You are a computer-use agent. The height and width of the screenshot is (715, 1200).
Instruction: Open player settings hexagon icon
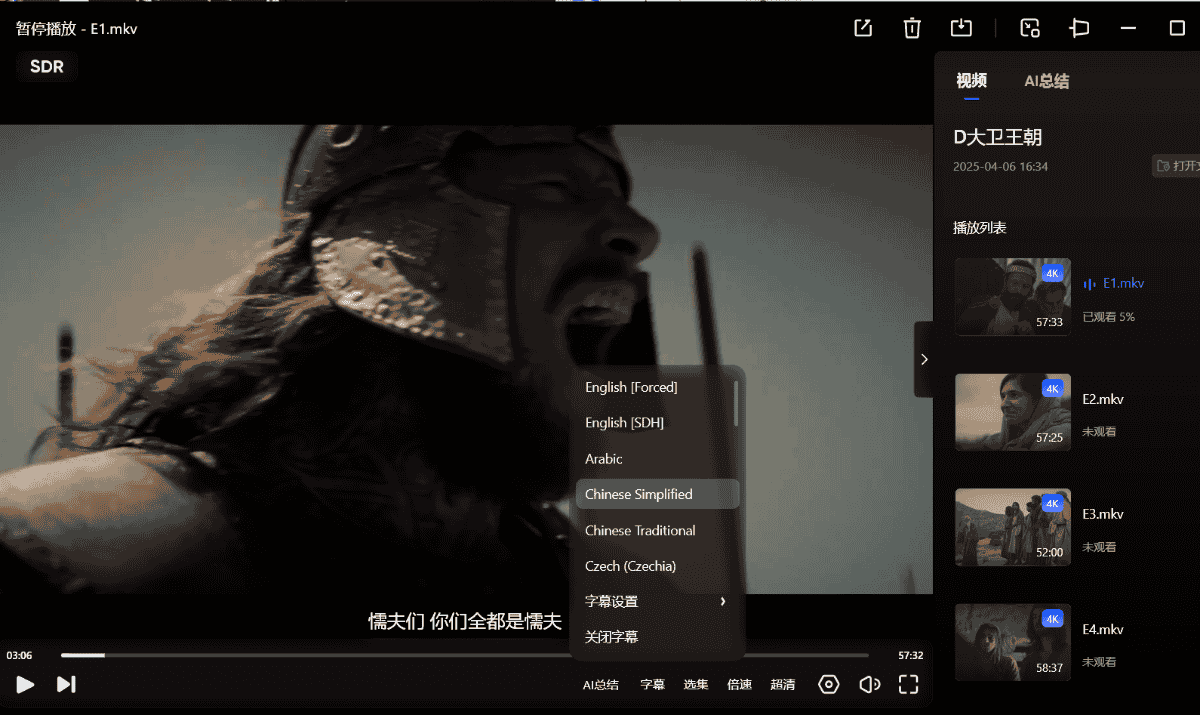click(828, 684)
